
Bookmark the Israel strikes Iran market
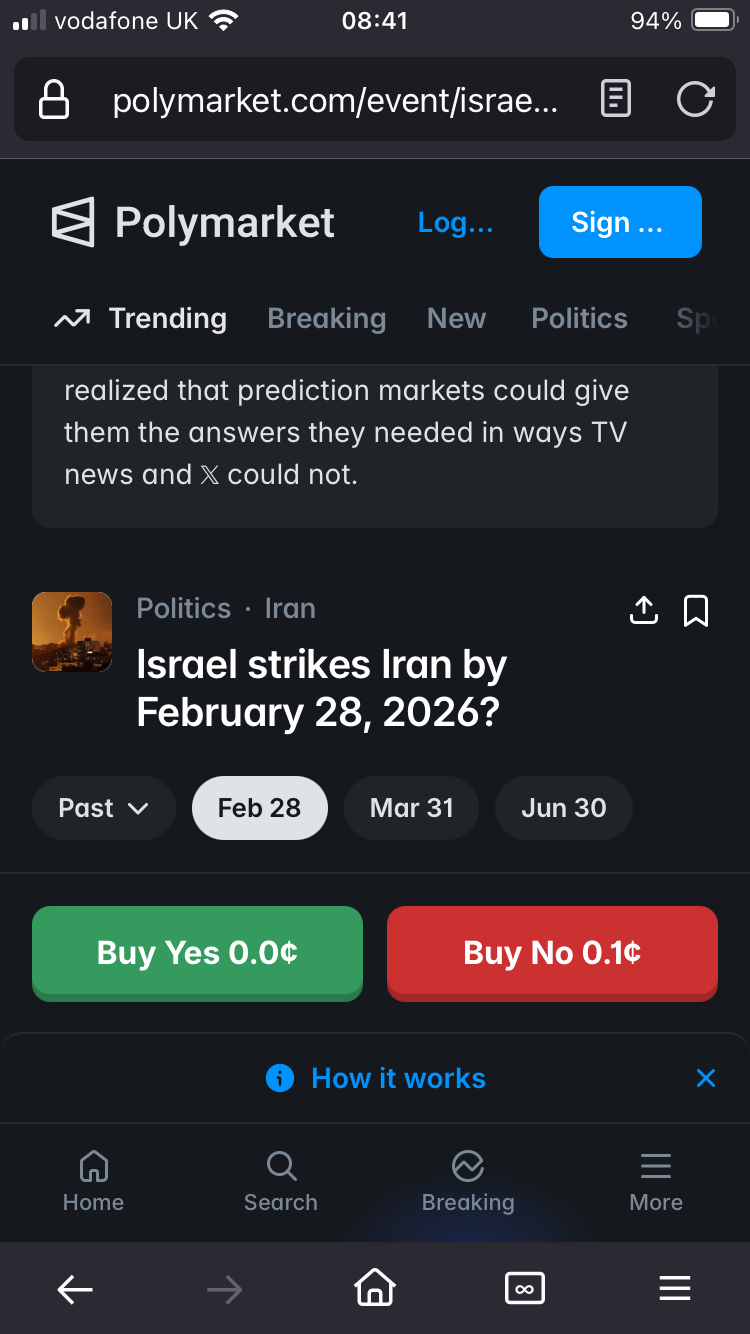(696, 610)
